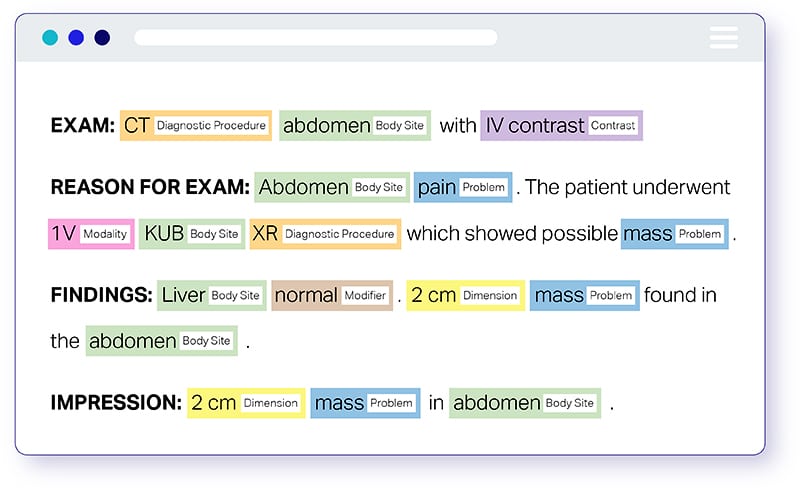Click the mass Problem tag after 'showed possible'
Image resolution: width=800 pixels, height=500 pixels.
click(674, 234)
